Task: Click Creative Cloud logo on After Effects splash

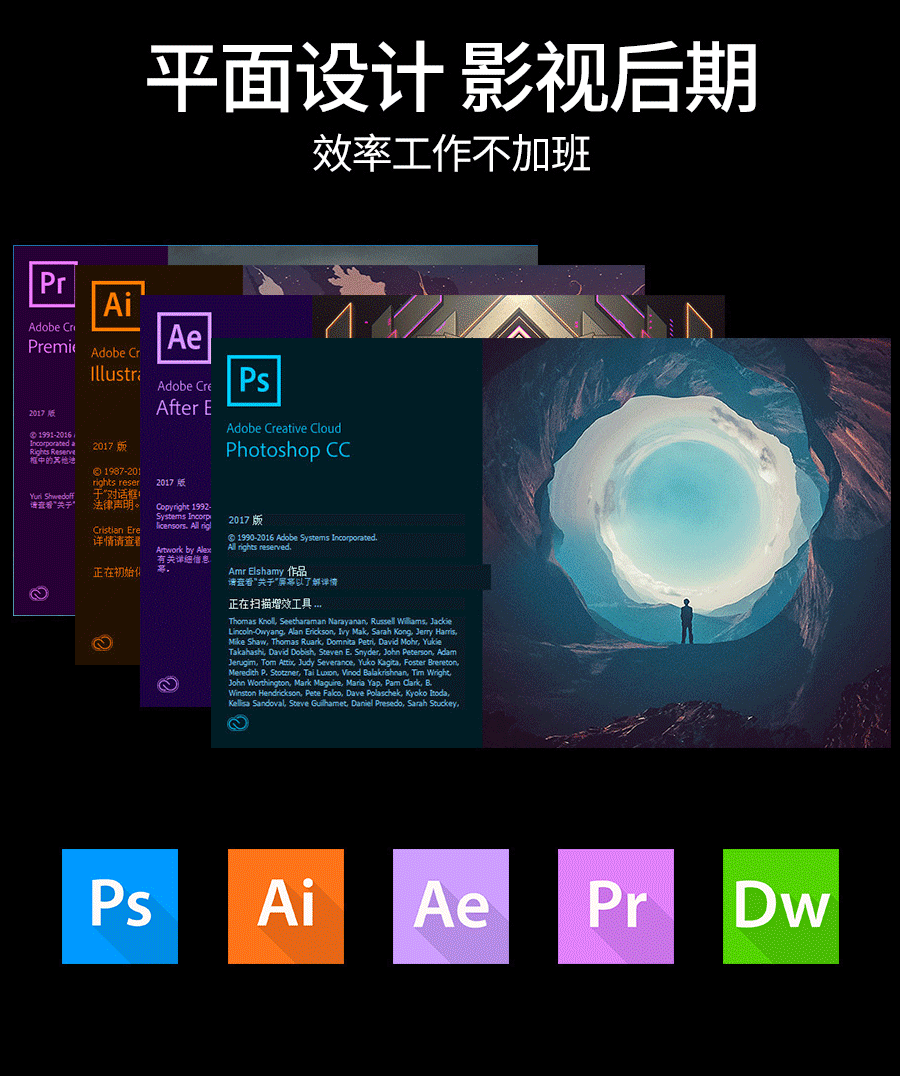Action: pos(168,684)
